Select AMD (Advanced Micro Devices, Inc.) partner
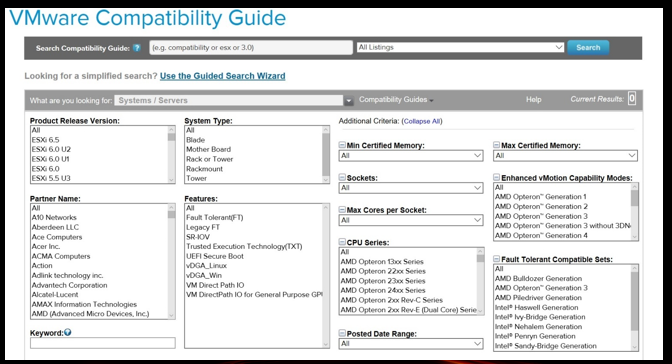This screenshot has width=672, height=364. (90, 314)
